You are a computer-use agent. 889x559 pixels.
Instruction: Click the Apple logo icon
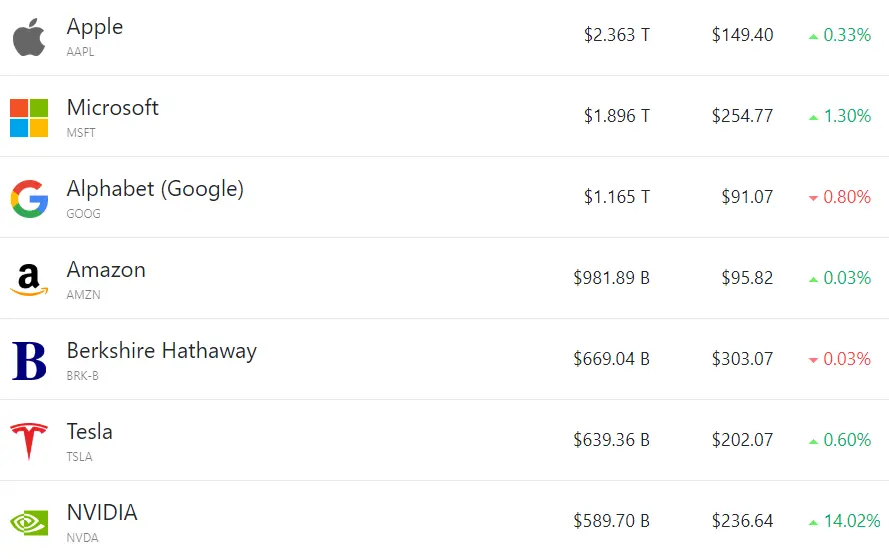(x=29, y=37)
